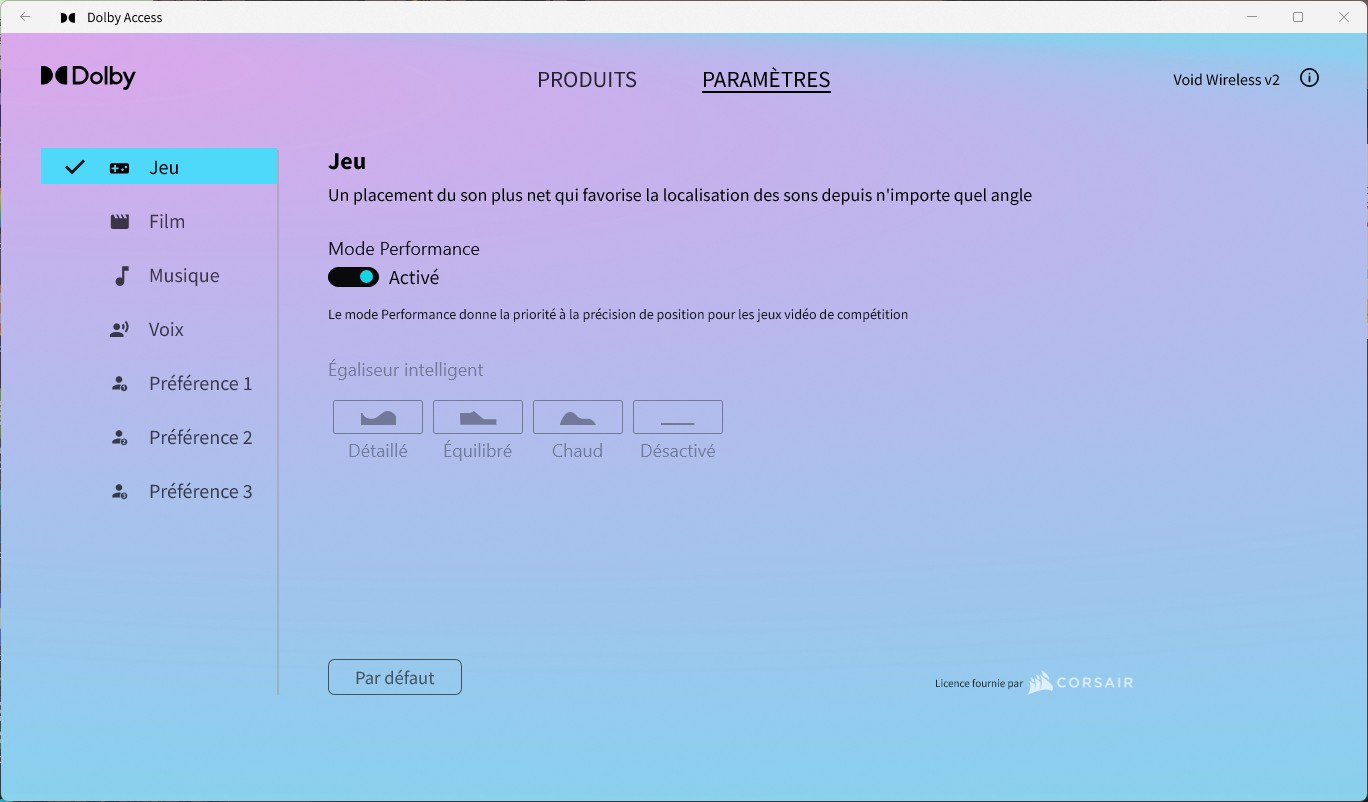
Task: Open the PARAMÈTRES tab
Action: pyautogui.click(x=766, y=80)
